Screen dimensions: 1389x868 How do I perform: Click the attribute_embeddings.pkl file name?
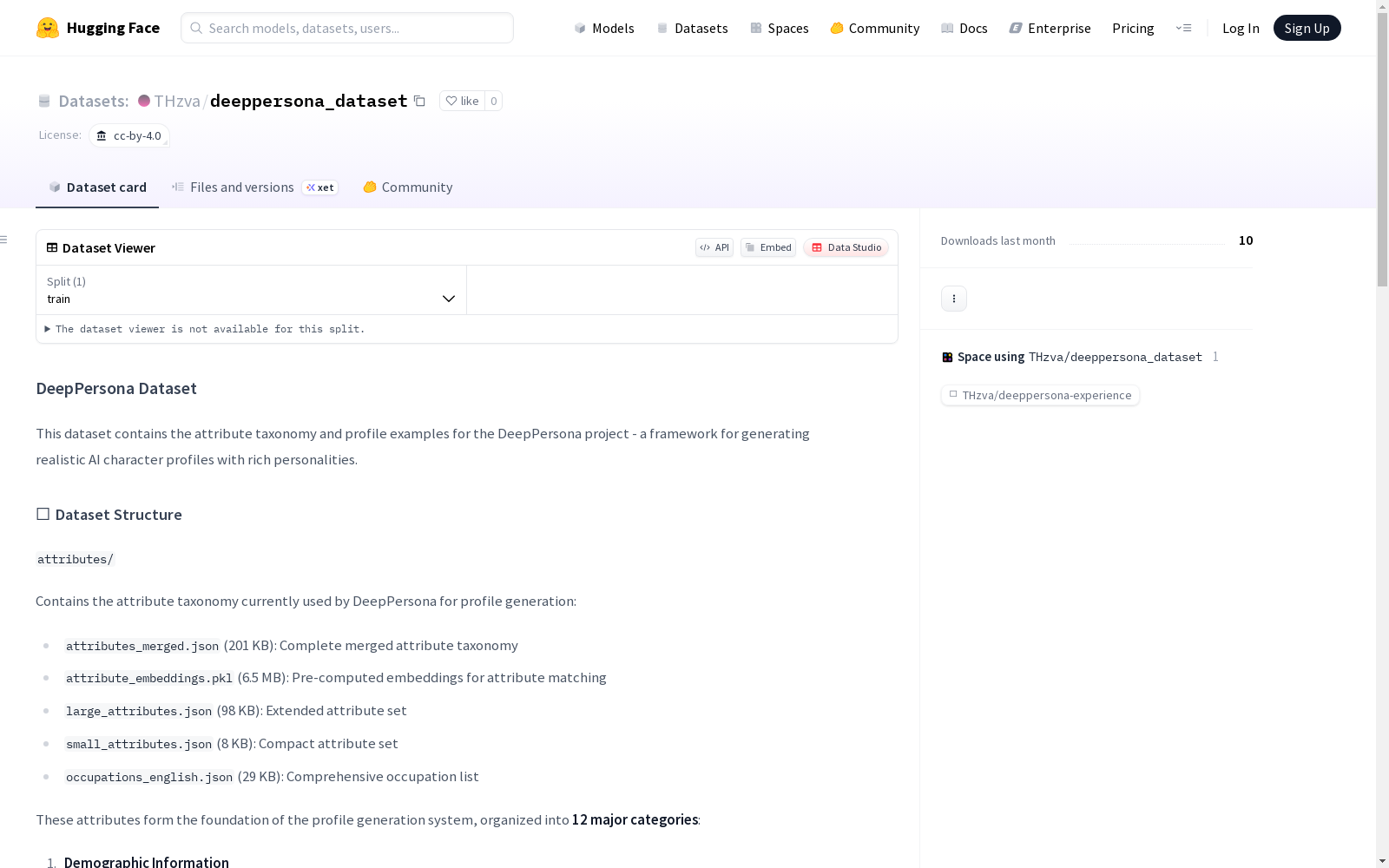pyautogui.click(x=149, y=678)
